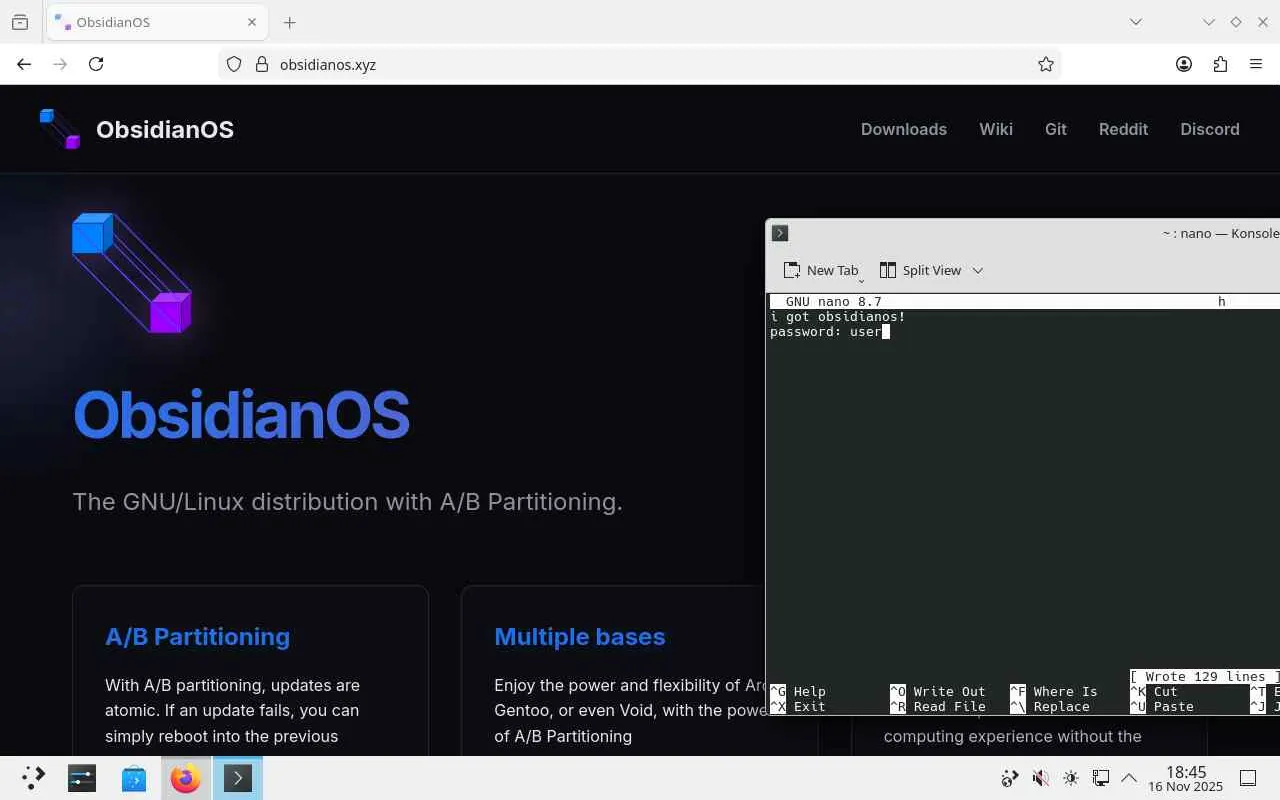Open the Firefox extensions puzzle icon

pyautogui.click(x=1220, y=64)
